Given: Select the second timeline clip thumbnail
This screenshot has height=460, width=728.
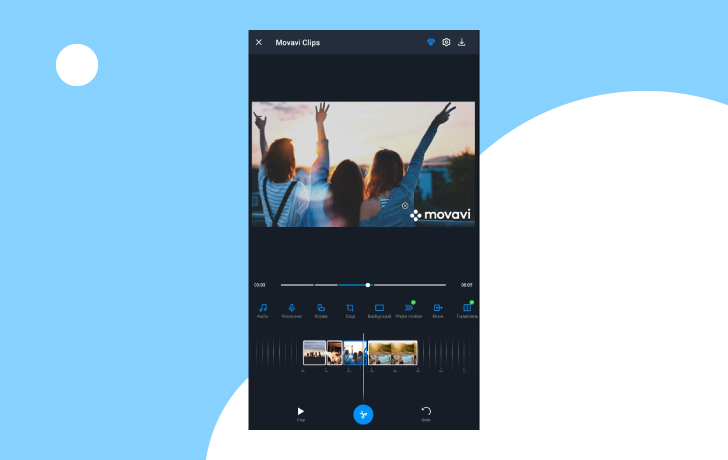Looking at the screenshot, I should pyautogui.click(x=335, y=353).
